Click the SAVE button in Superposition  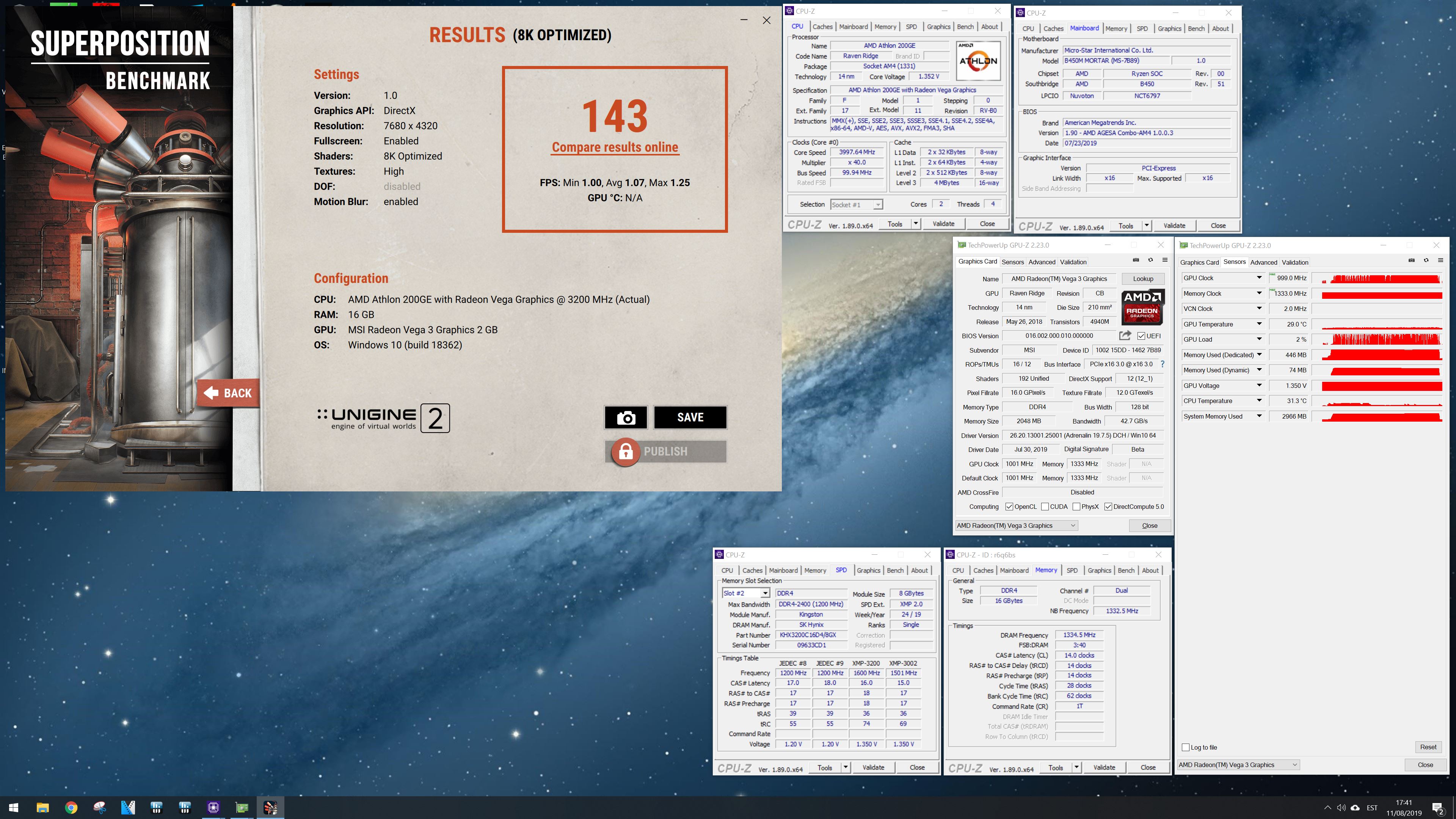(x=690, y=418)
